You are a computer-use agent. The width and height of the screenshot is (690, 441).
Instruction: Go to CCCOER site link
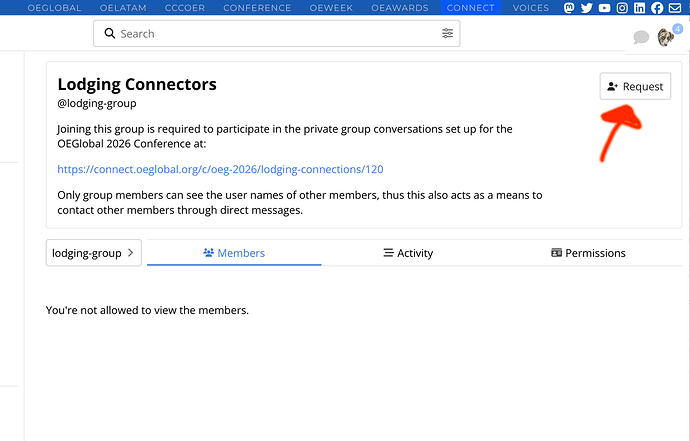tap(185, 7)
